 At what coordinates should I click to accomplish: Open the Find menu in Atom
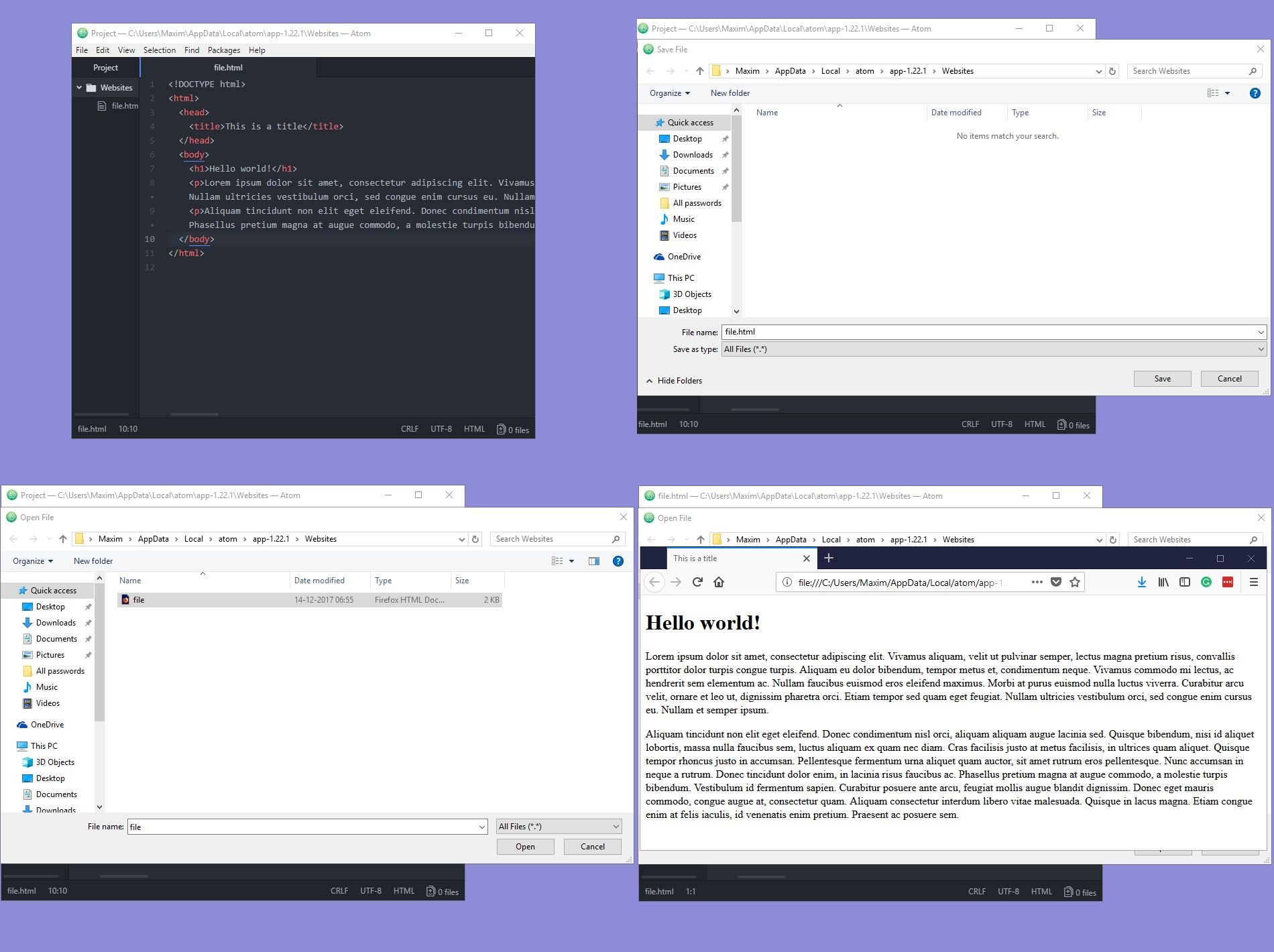tap(192, 50)
